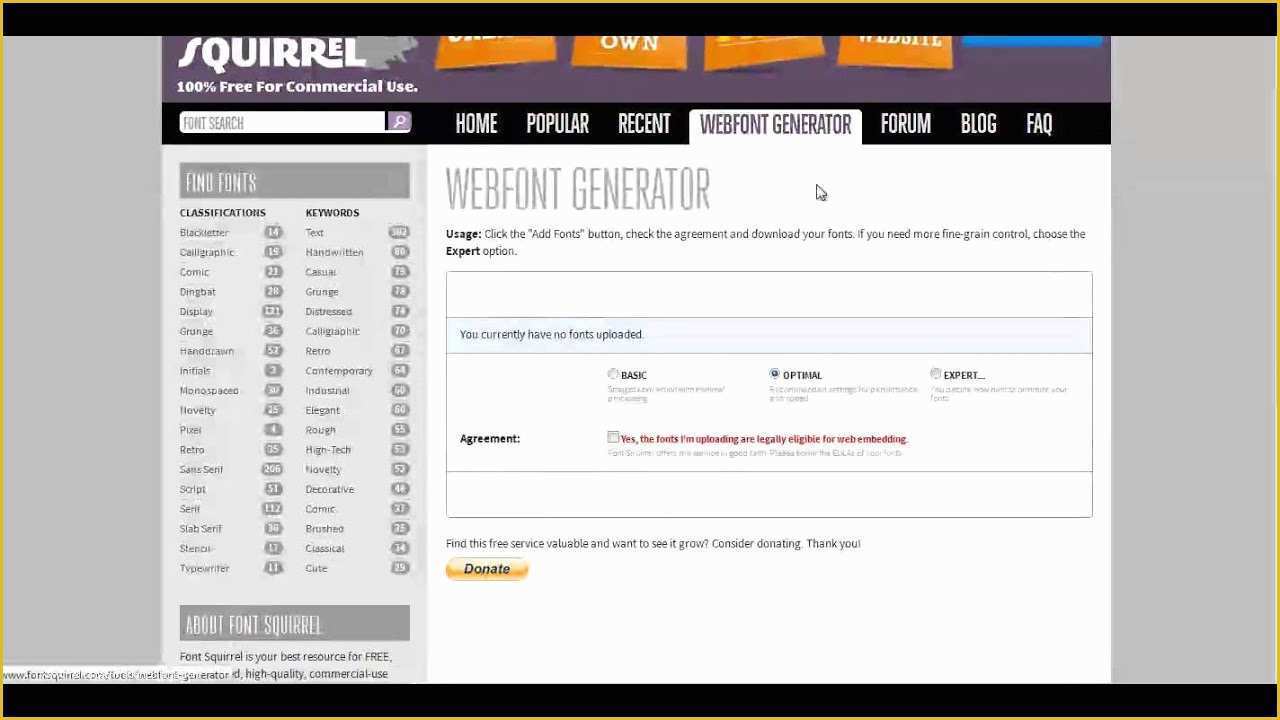Select the OPTIMAL radio option
The image size is (1280, 720).
point(774,374)
